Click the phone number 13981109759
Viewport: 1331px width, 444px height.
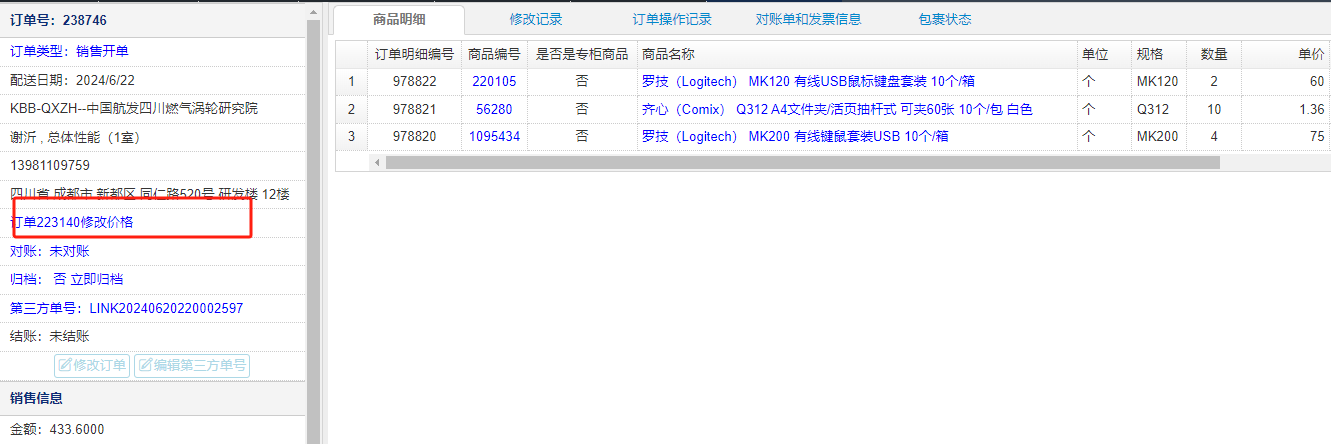pos(50,165)
